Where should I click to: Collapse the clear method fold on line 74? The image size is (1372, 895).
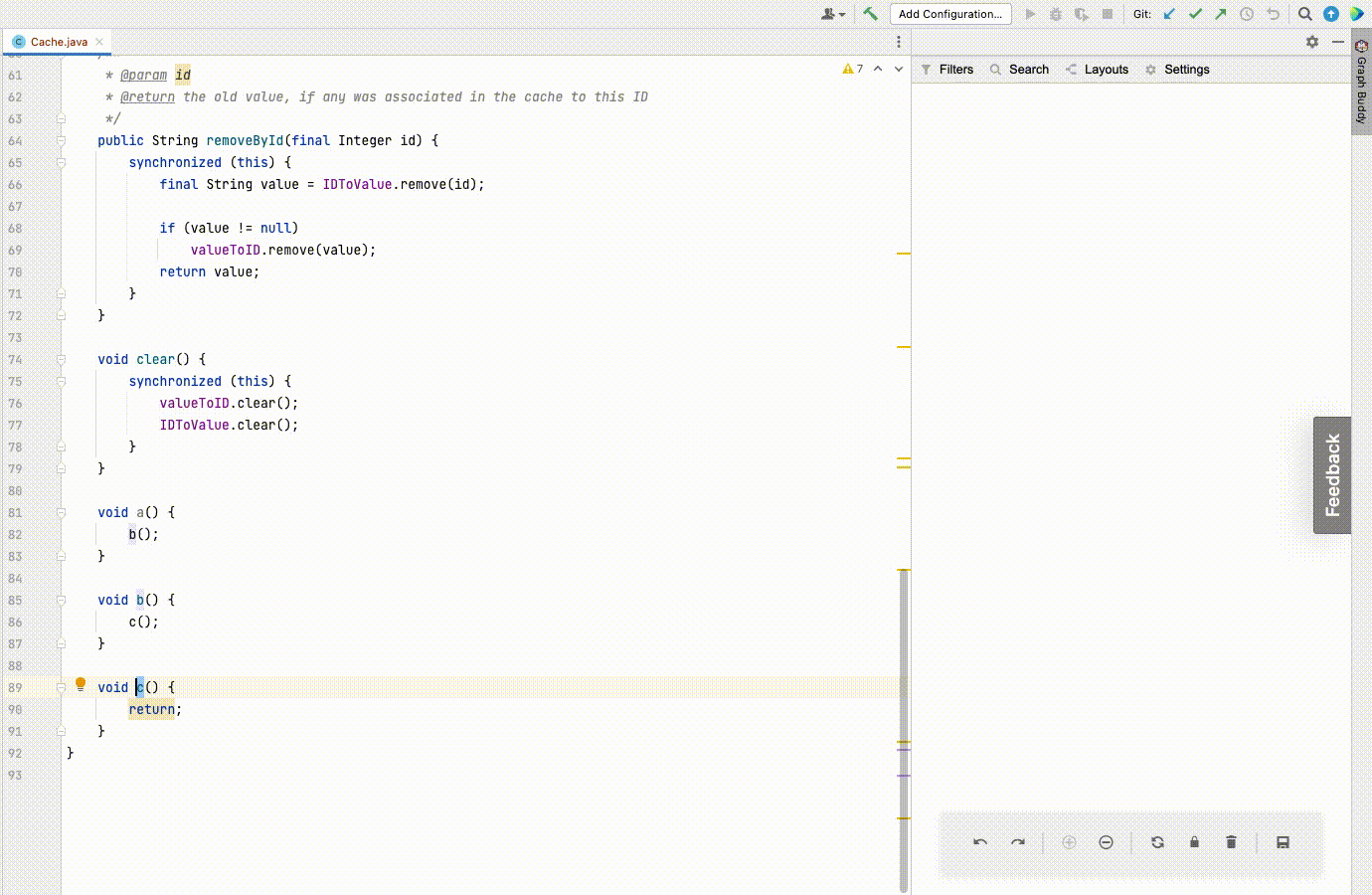[x=61, y=359]
